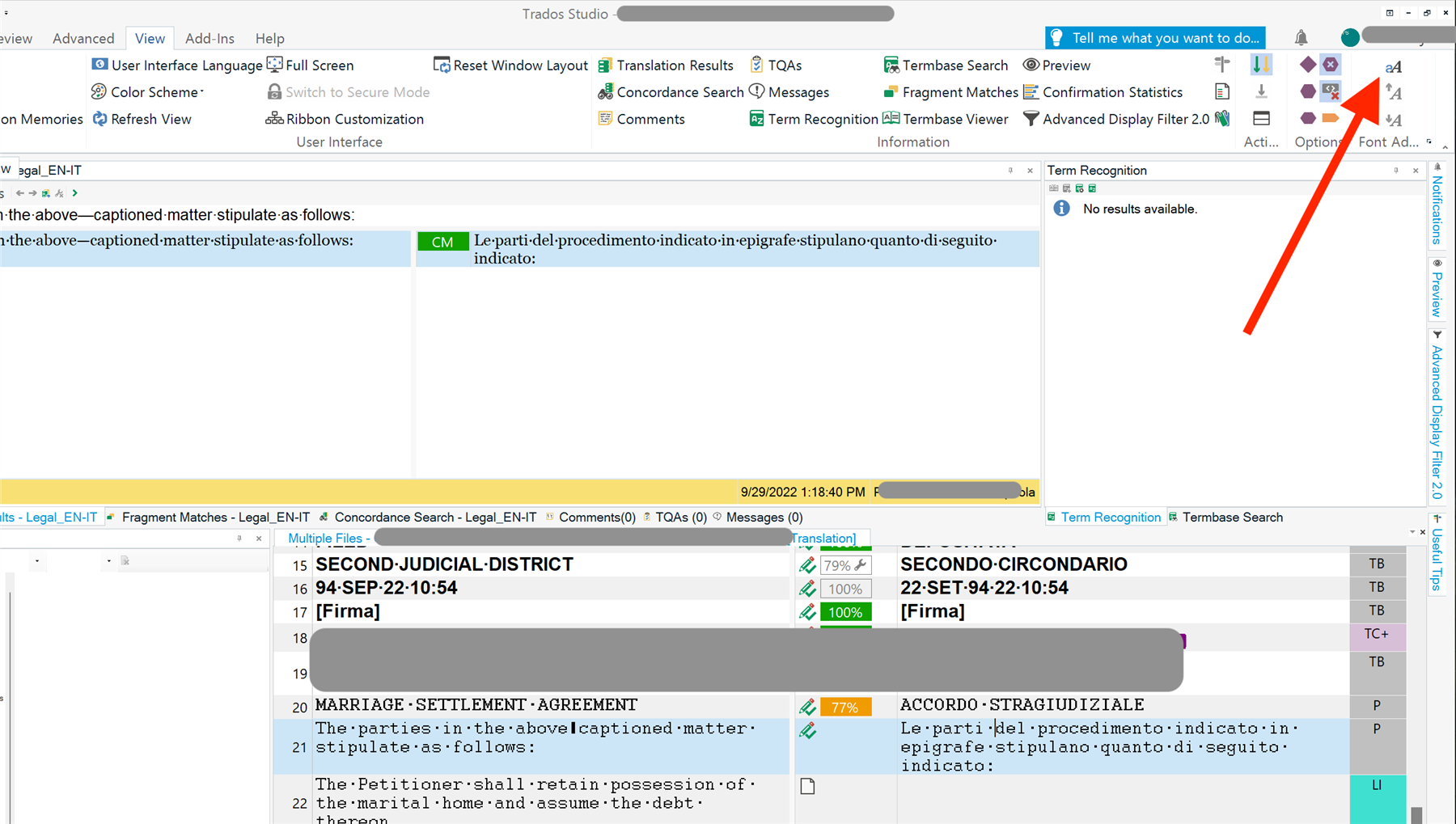Switch to the Advanced ribbon tab
The image size is (1456, 824).
(x=83, y=38)
